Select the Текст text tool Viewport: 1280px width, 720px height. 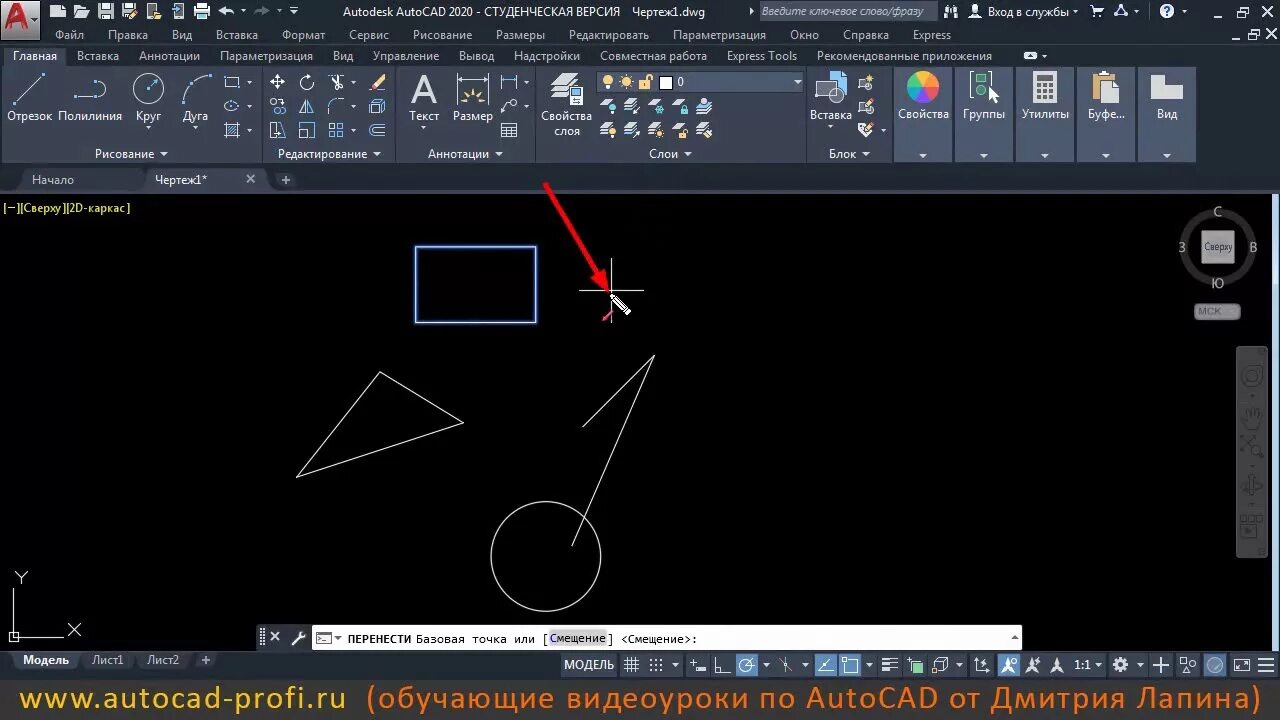click(424, 98)
